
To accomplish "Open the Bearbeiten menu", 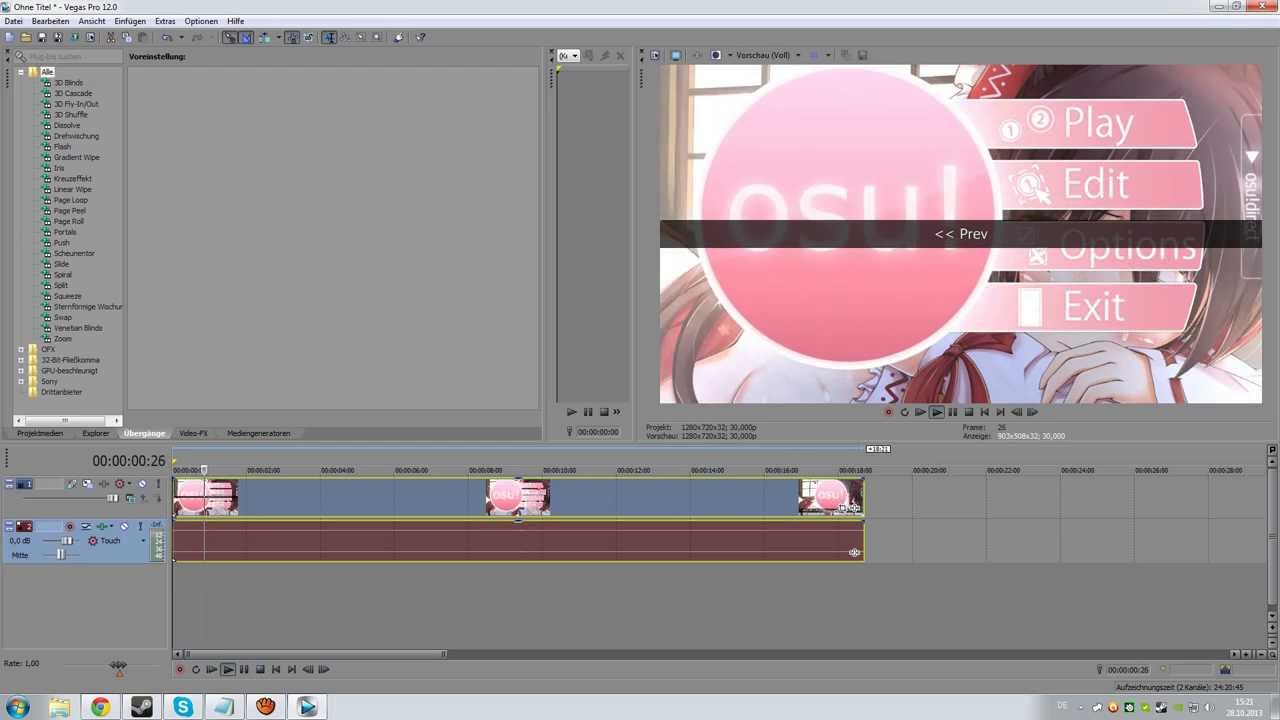I will point(50,21).
